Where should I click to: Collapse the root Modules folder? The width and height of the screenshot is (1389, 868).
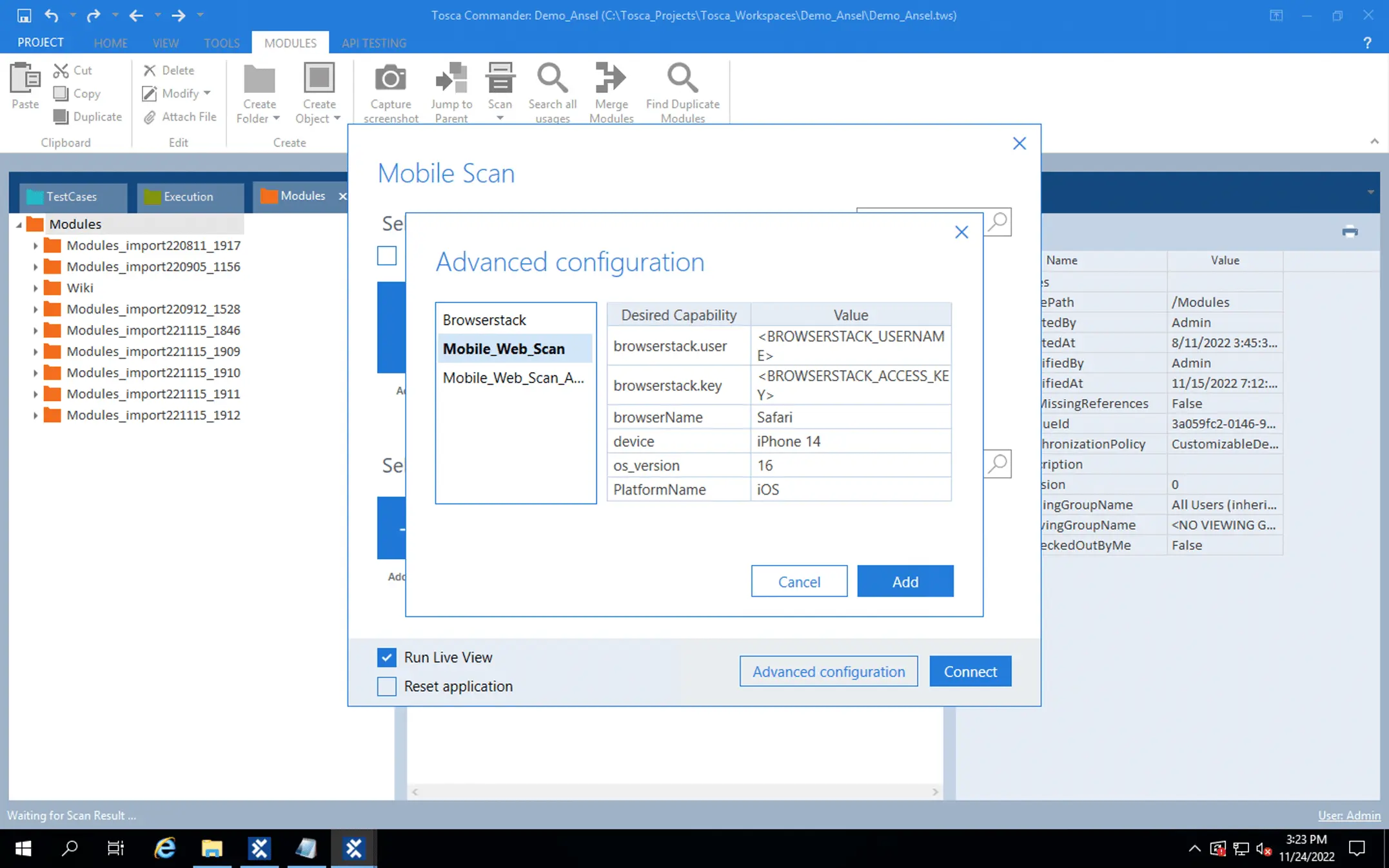tap(19, 224)
